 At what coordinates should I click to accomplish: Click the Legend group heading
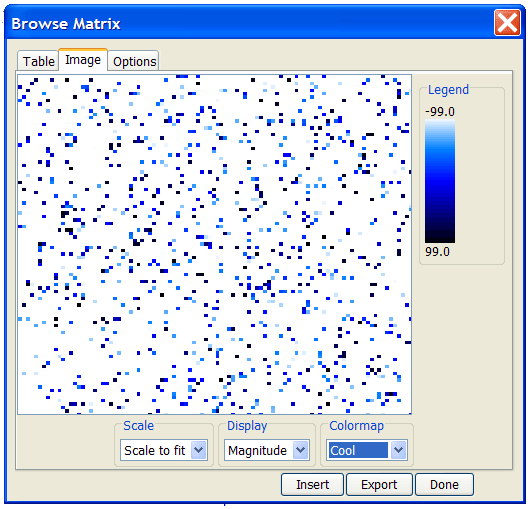[x=448, y=90]
